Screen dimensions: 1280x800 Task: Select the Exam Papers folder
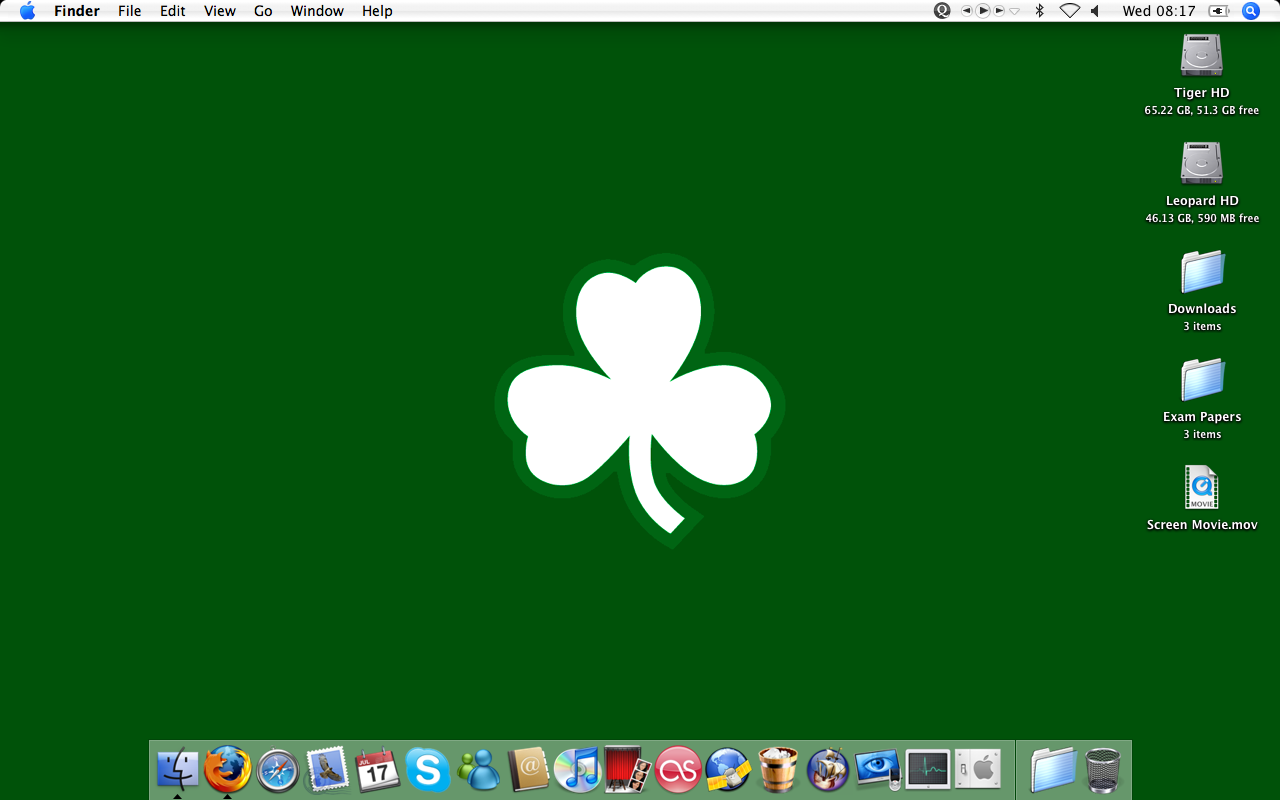(1202, 380)
